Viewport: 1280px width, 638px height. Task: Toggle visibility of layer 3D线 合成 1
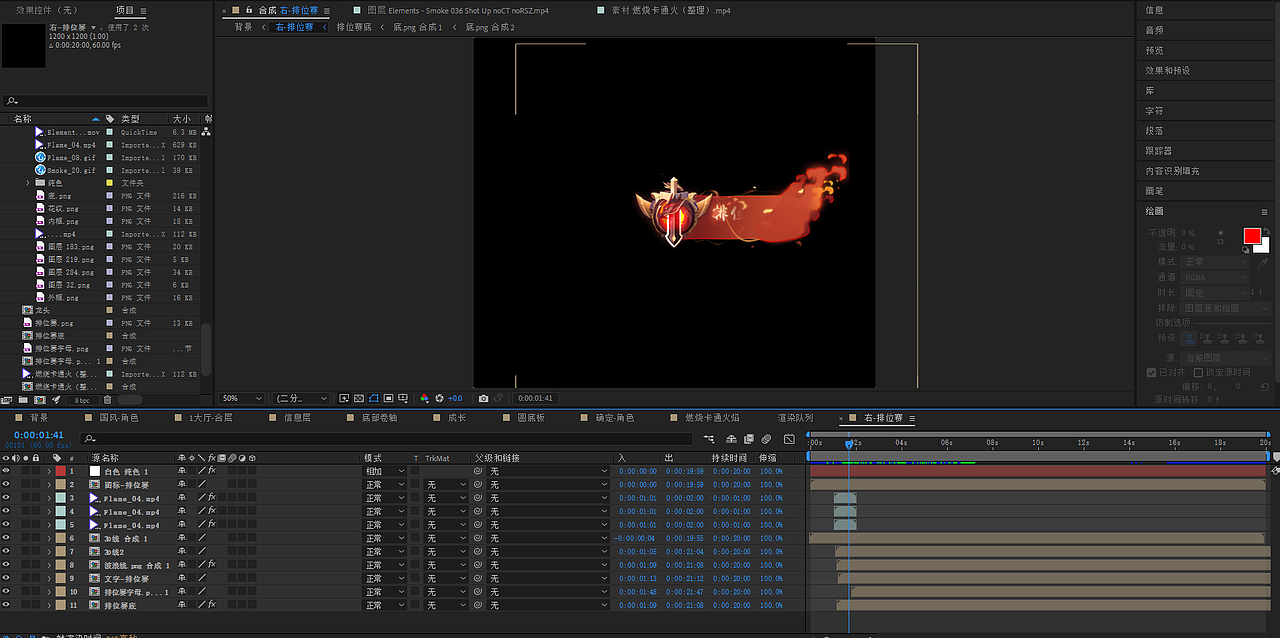pos(6,538)
